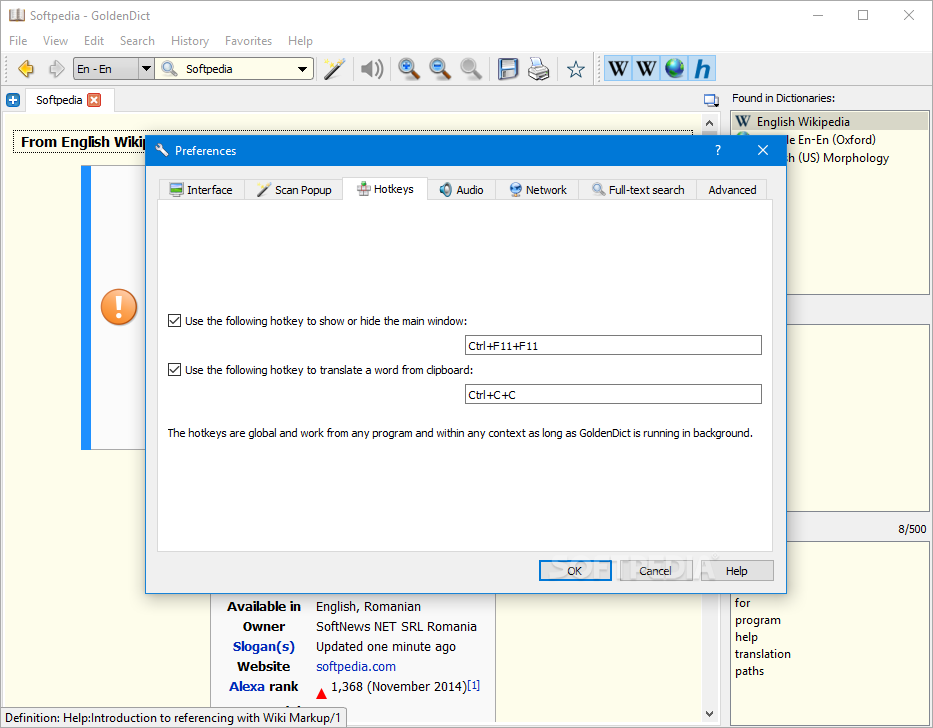Viewport: 933px width, 728px height.
Task: Toggle the blue 'h' dictionary icon
Action: pyautogui.click(x=702, y=69)
